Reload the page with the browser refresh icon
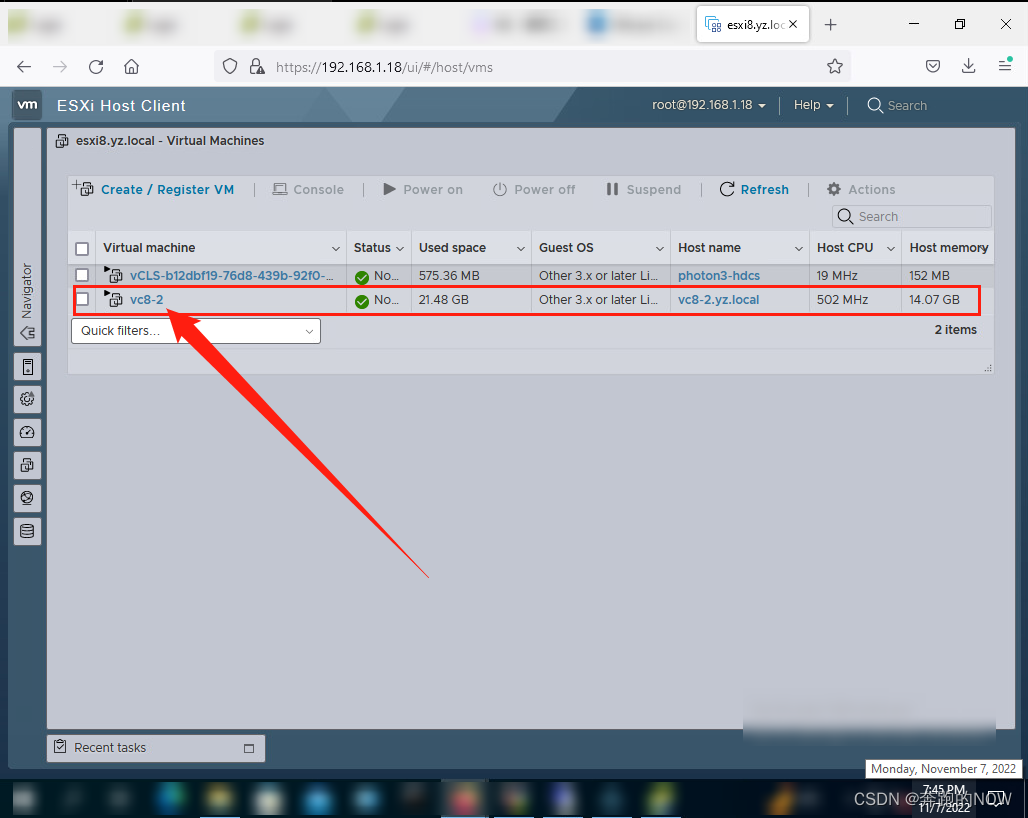The width and height of the screenshot is (1028, 818). 96,67
